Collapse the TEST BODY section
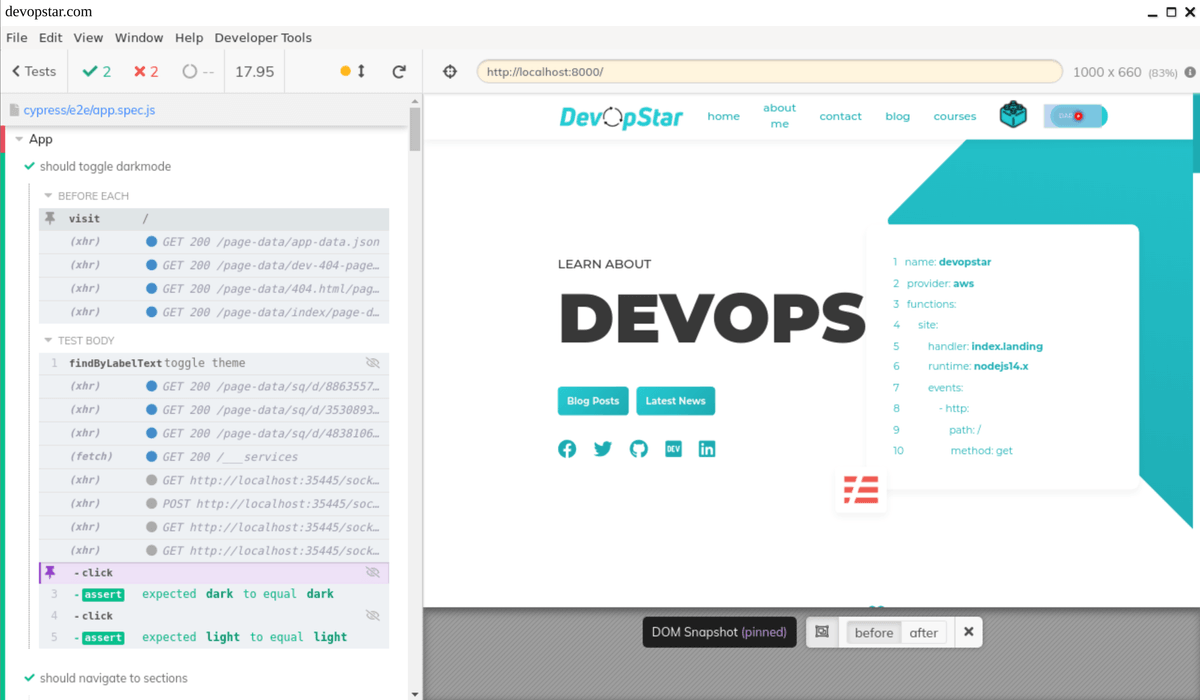Screen dimensions: 1200x700 (48, 340)
